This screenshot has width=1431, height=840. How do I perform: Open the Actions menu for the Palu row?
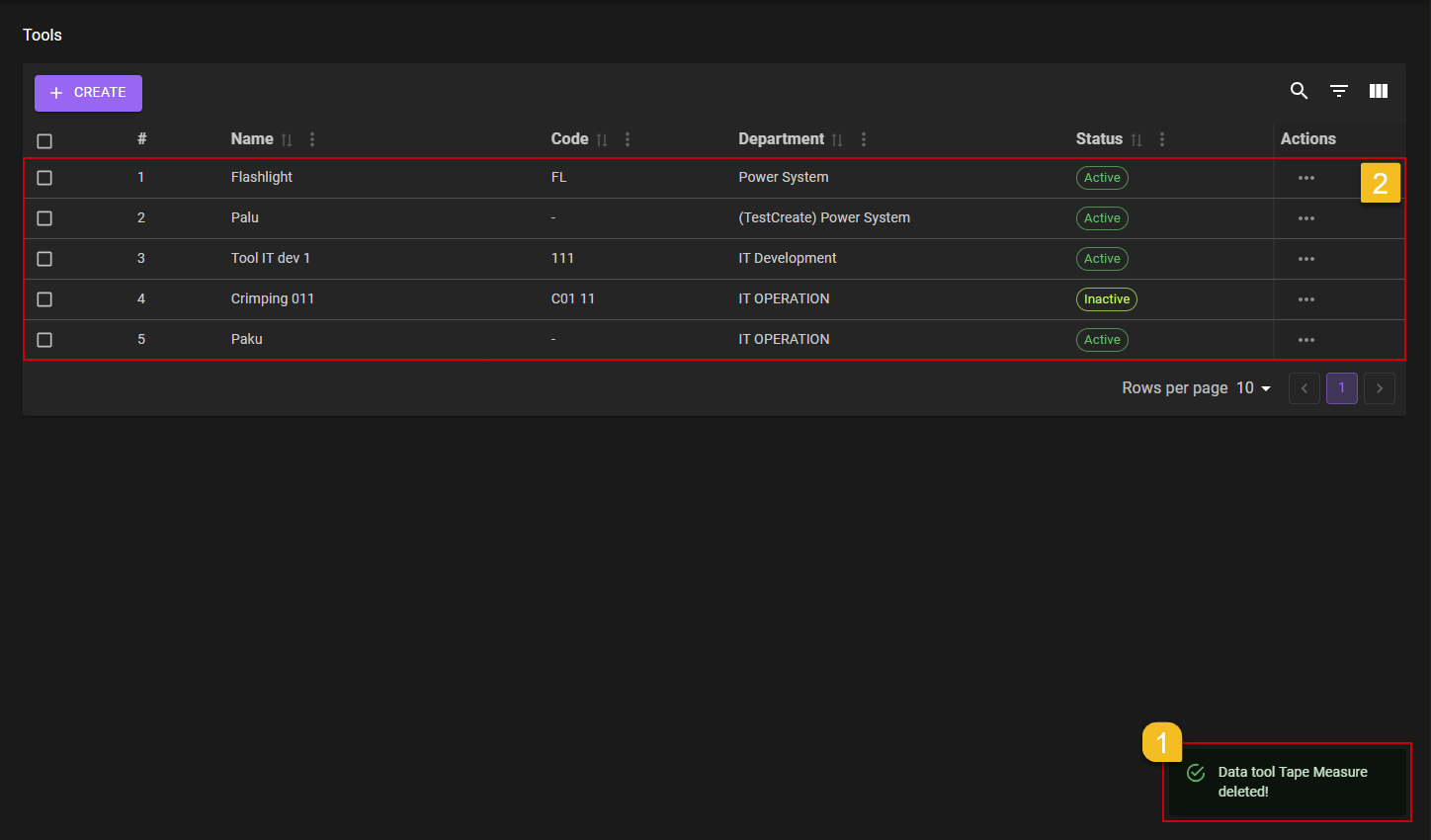point(1305,217)
